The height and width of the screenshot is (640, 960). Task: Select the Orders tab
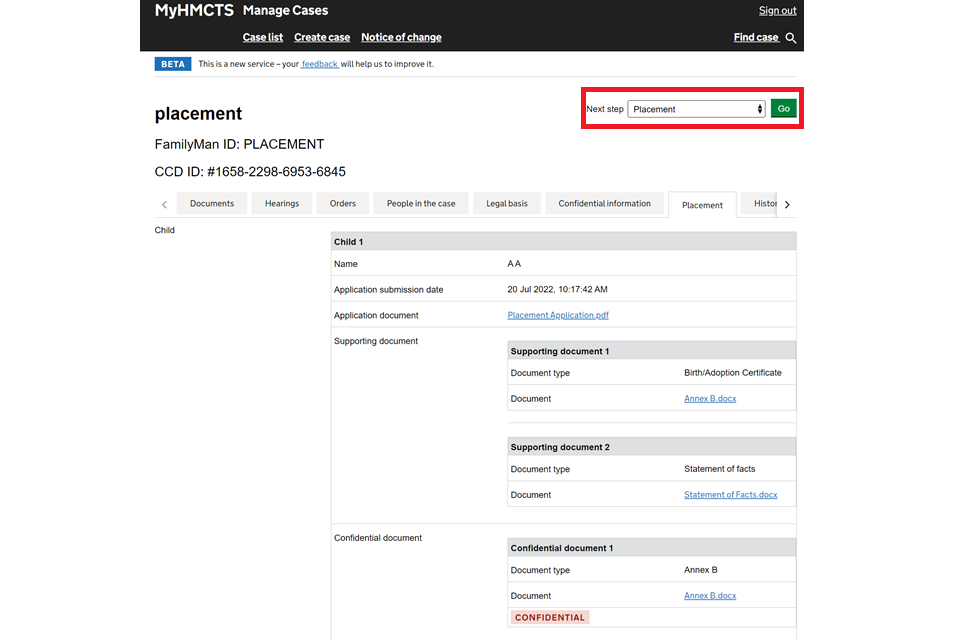[343, 203]
